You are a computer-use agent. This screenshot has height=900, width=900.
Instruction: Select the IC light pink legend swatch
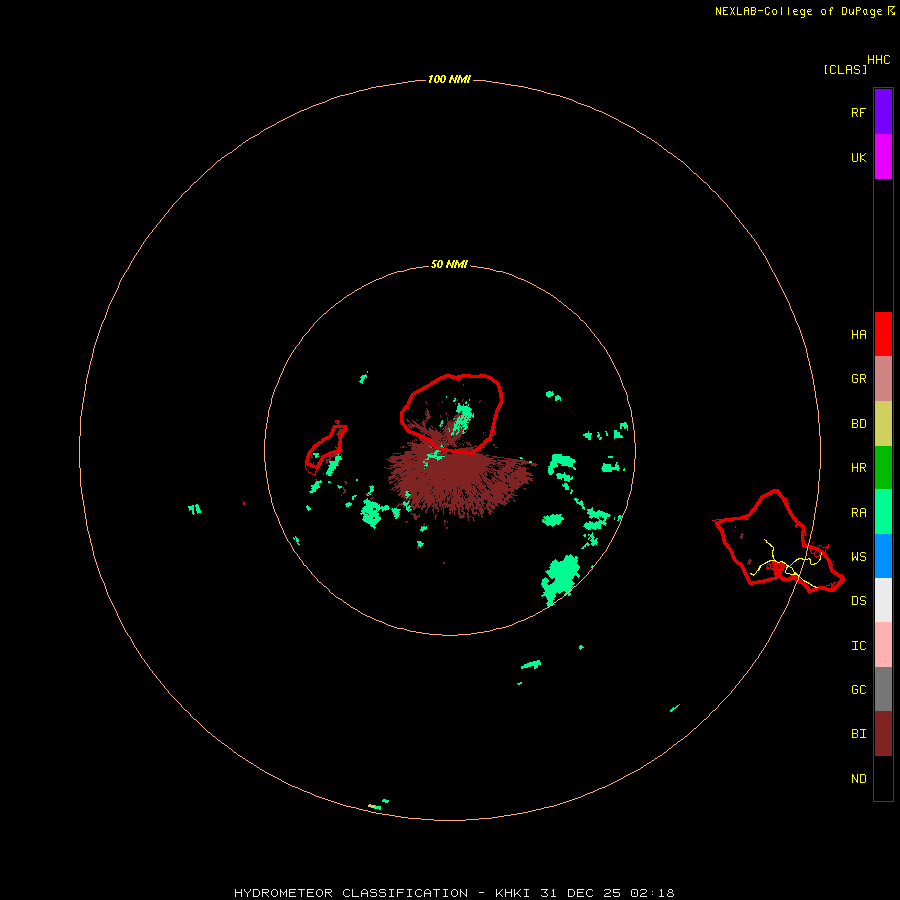[883, 645]
